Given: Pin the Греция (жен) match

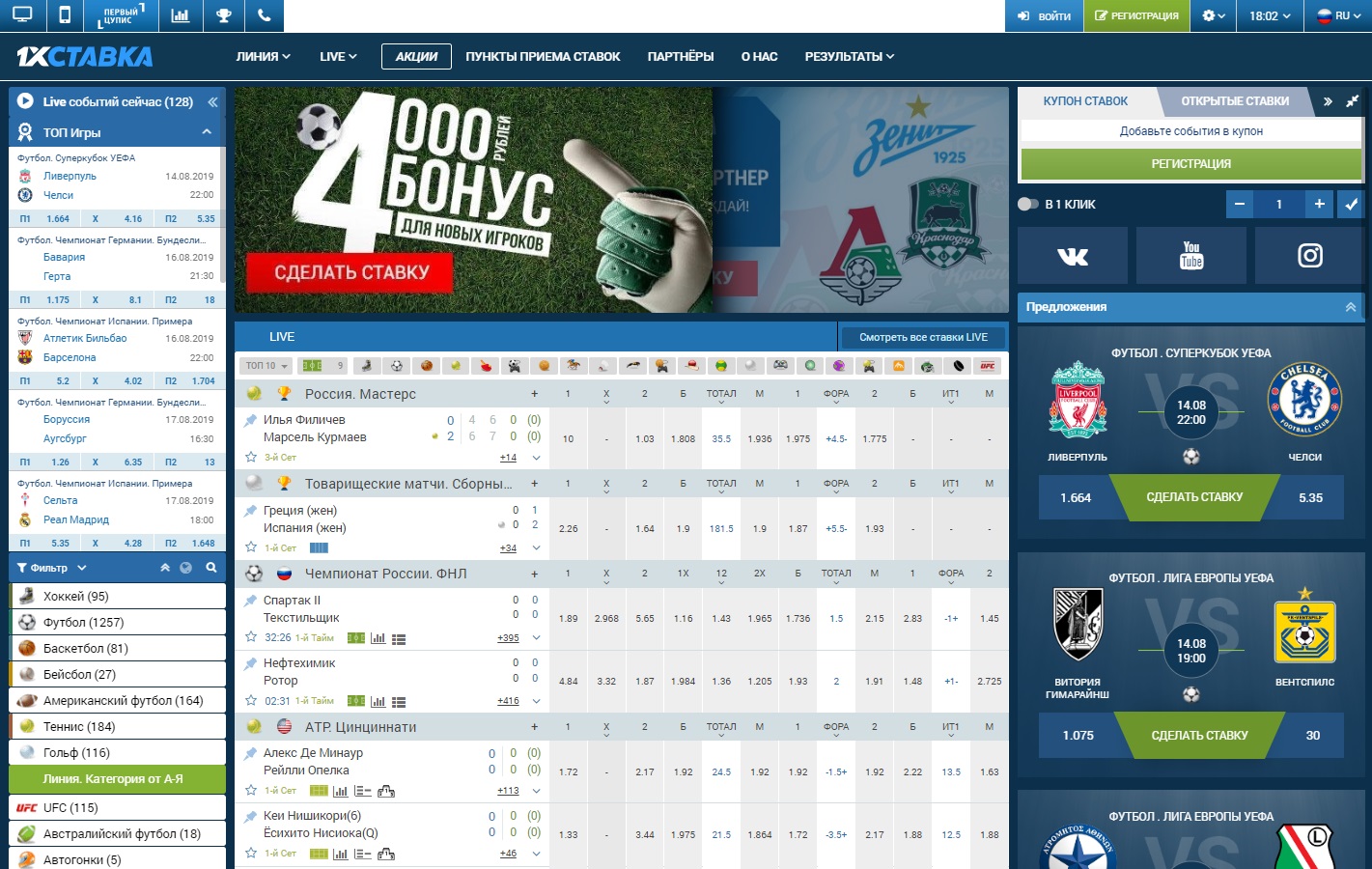Looking at the screenshot, I should click(x=251, y=510).
